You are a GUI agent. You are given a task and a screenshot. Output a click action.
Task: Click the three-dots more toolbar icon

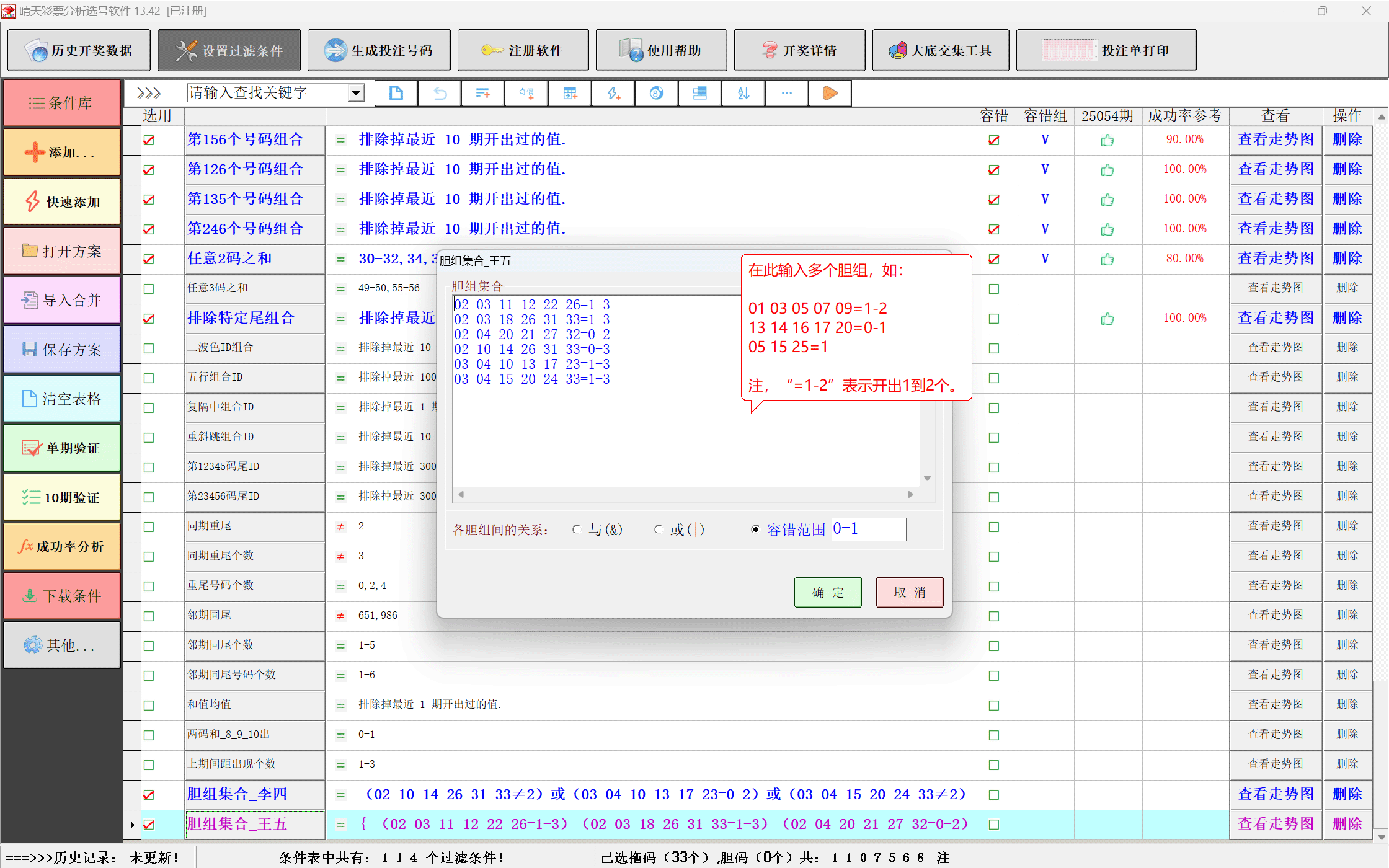tap(786, 93)
